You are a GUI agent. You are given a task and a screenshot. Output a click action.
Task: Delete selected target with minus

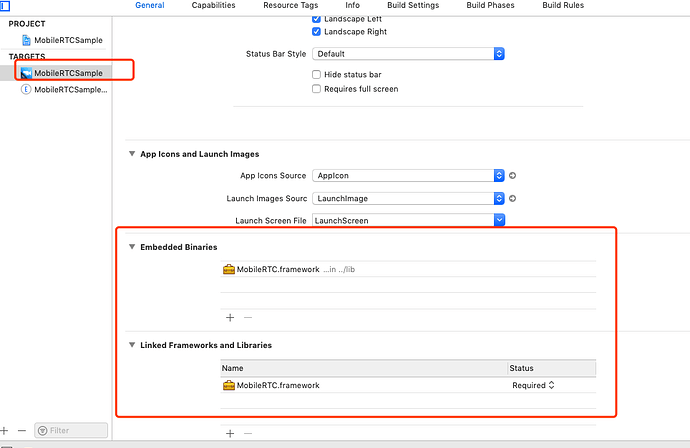coord(22,431)
